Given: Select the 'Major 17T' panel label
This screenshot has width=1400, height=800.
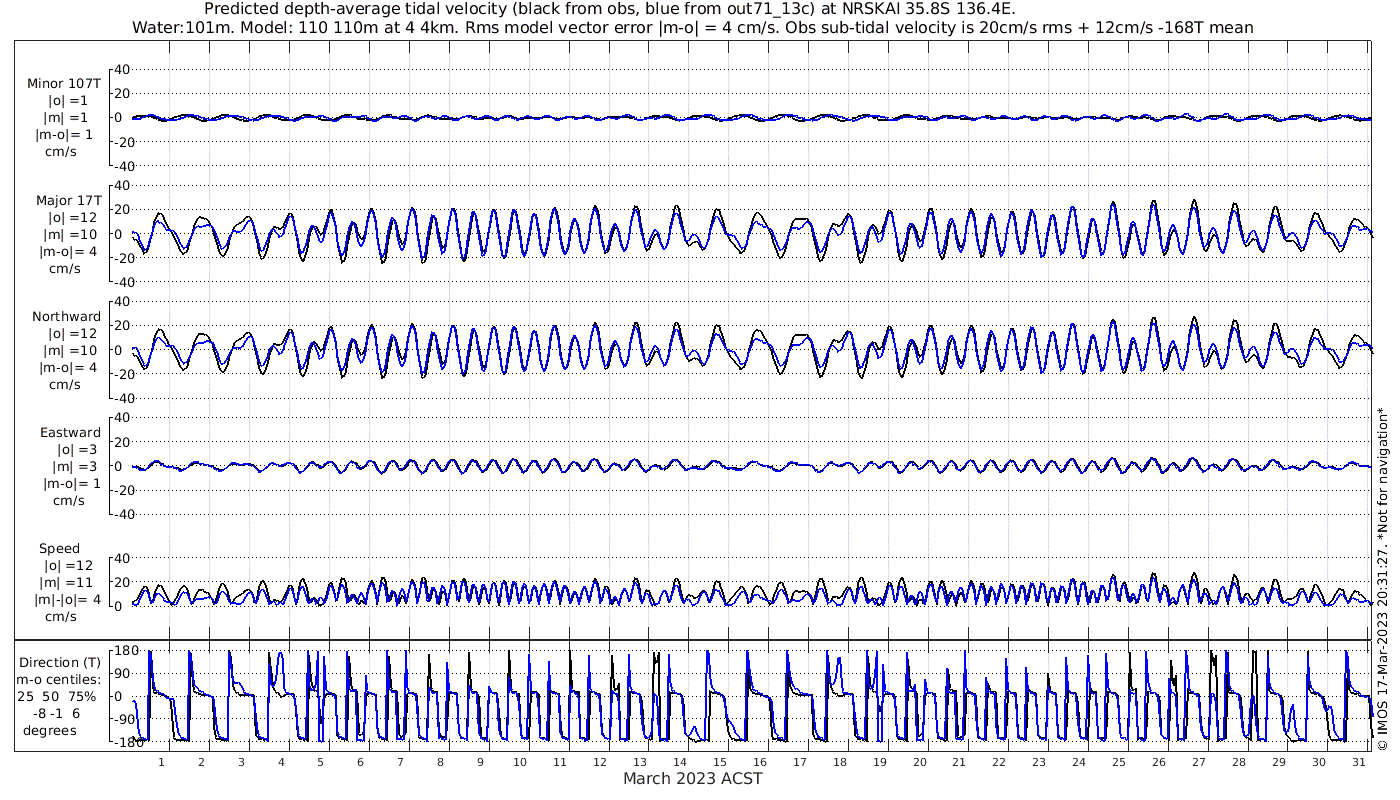Looking at the screenshot, I should click(x=65, y=200).
